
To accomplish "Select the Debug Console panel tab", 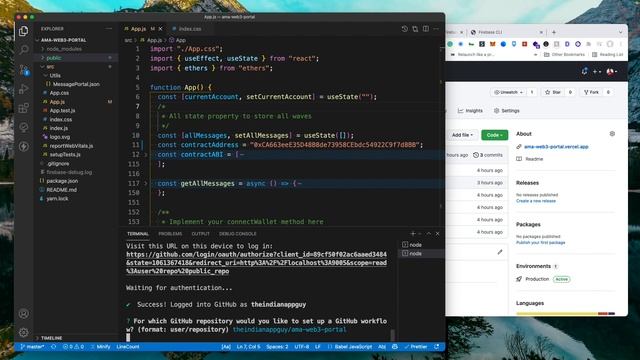I will pos(238,234).
